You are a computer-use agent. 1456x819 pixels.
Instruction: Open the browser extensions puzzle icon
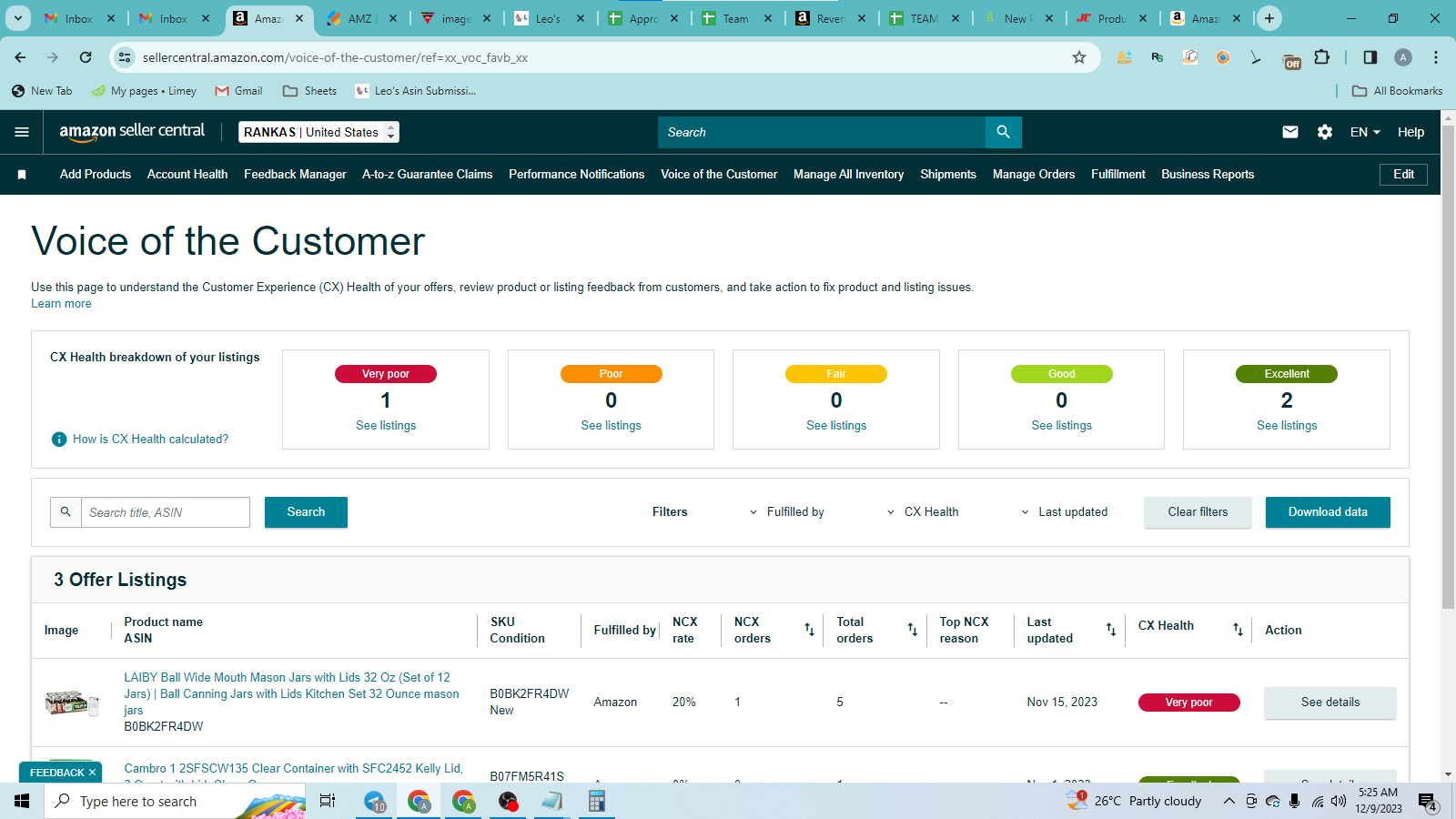click(1322, 57)
